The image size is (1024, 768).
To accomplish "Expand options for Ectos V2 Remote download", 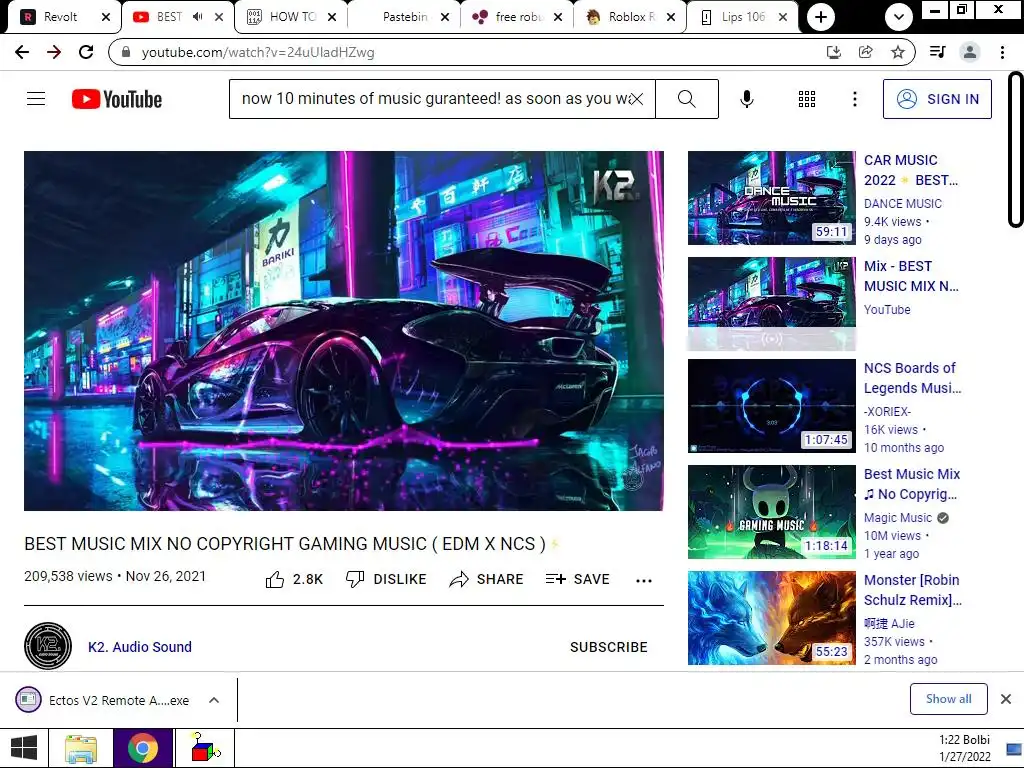I will (x=214, y=700).
